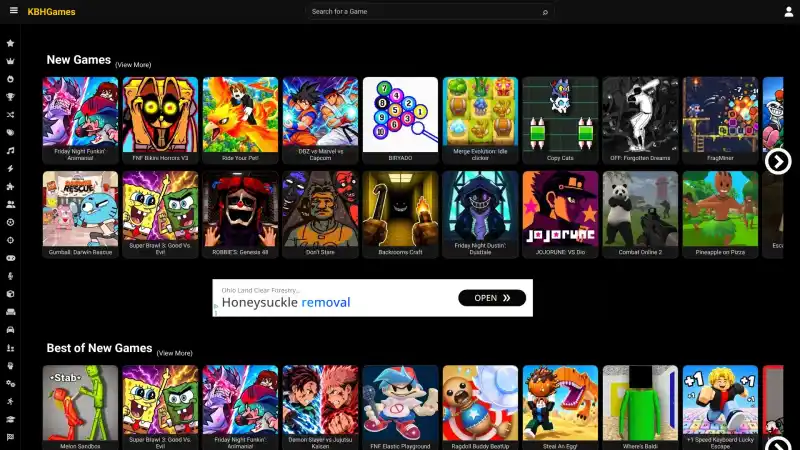Open the microphone category icon
This screenshot has height=450, width=800.
[10, 276]
